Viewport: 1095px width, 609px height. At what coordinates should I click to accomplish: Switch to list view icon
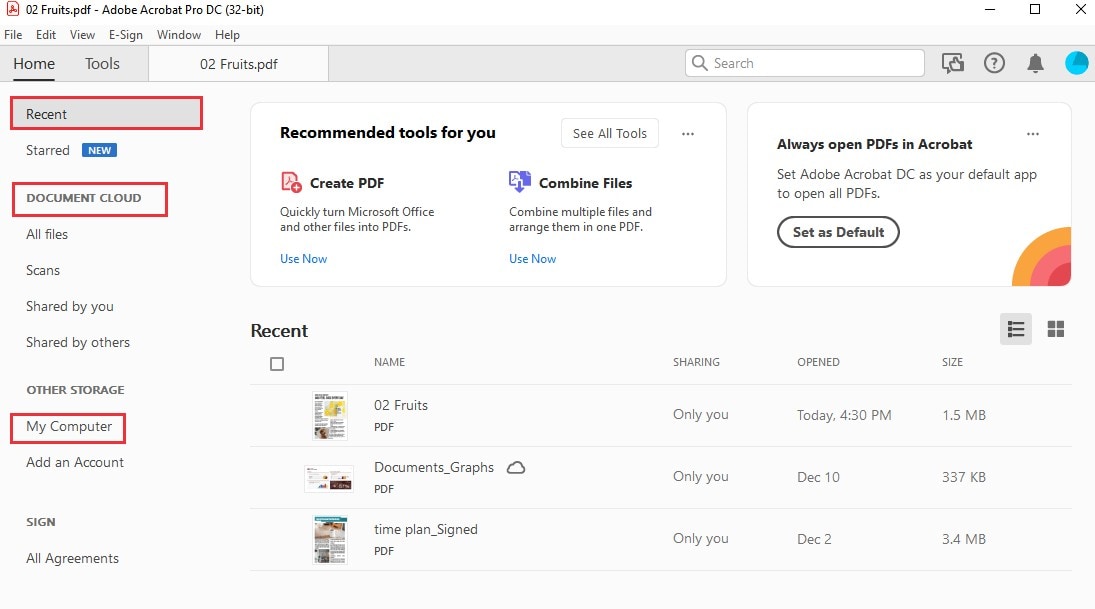(1015, 329)
